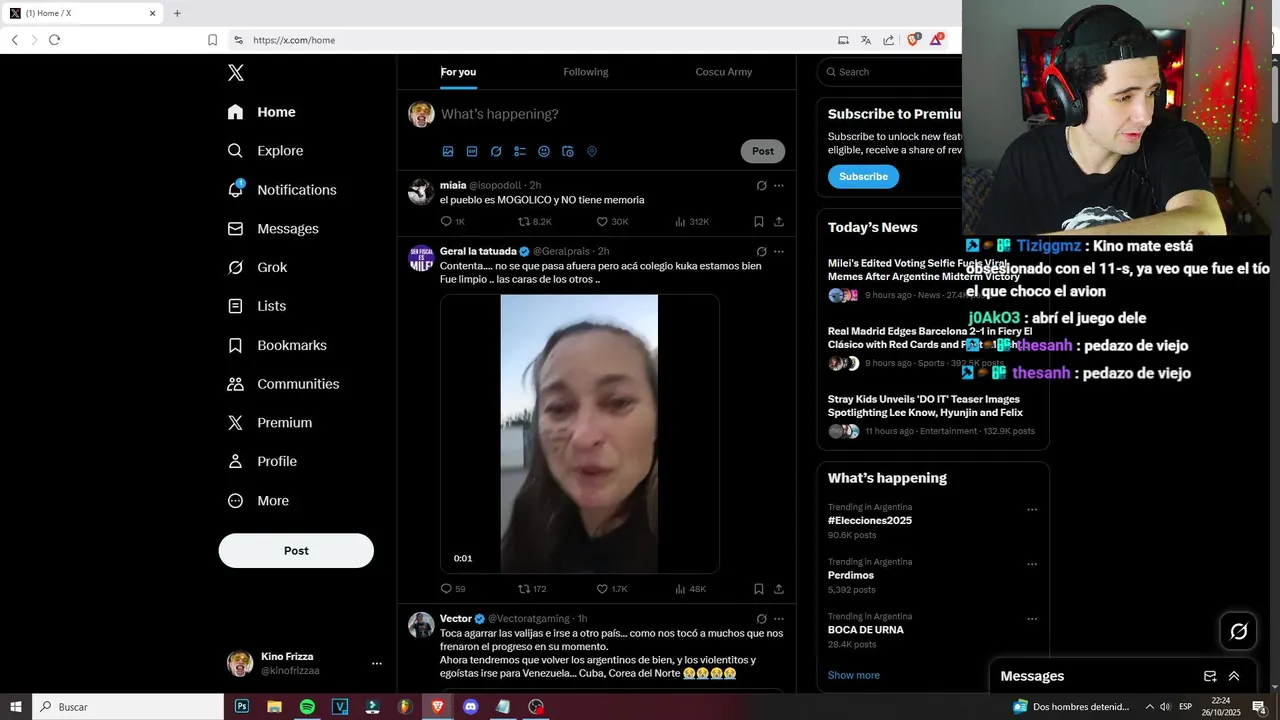Expand the Messages drawer
The image size is (1280, 720).
coord(1234,676)
